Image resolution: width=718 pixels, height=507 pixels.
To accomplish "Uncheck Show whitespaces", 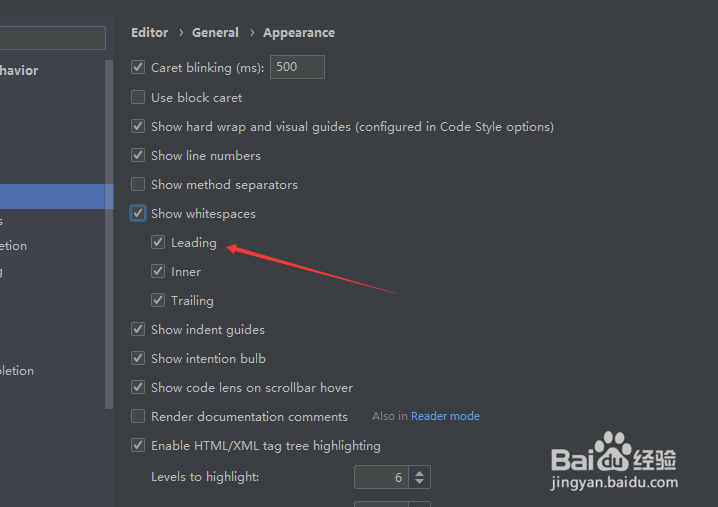I will (x=138, y=213).
